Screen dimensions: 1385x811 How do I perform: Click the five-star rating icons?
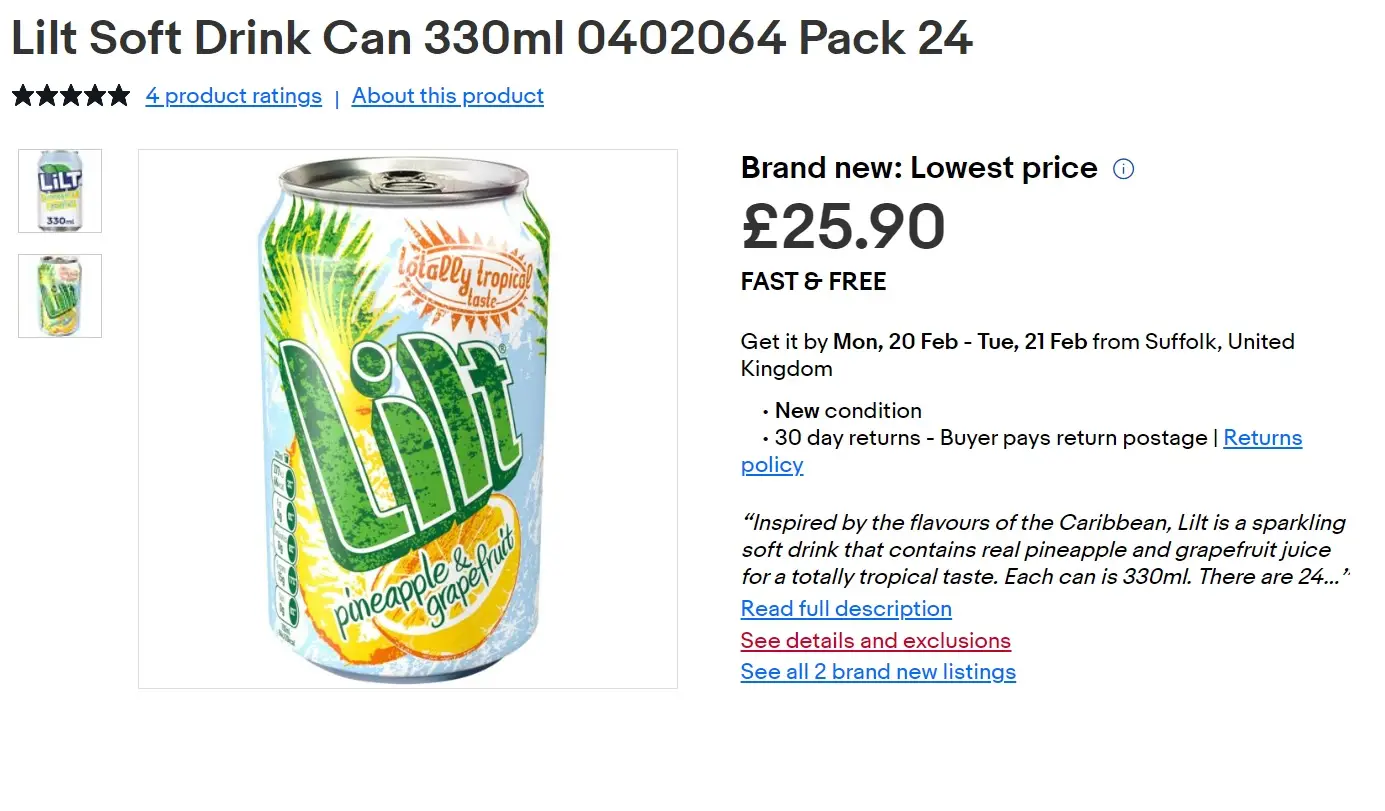pyautogui.click(x=70, y=94)
